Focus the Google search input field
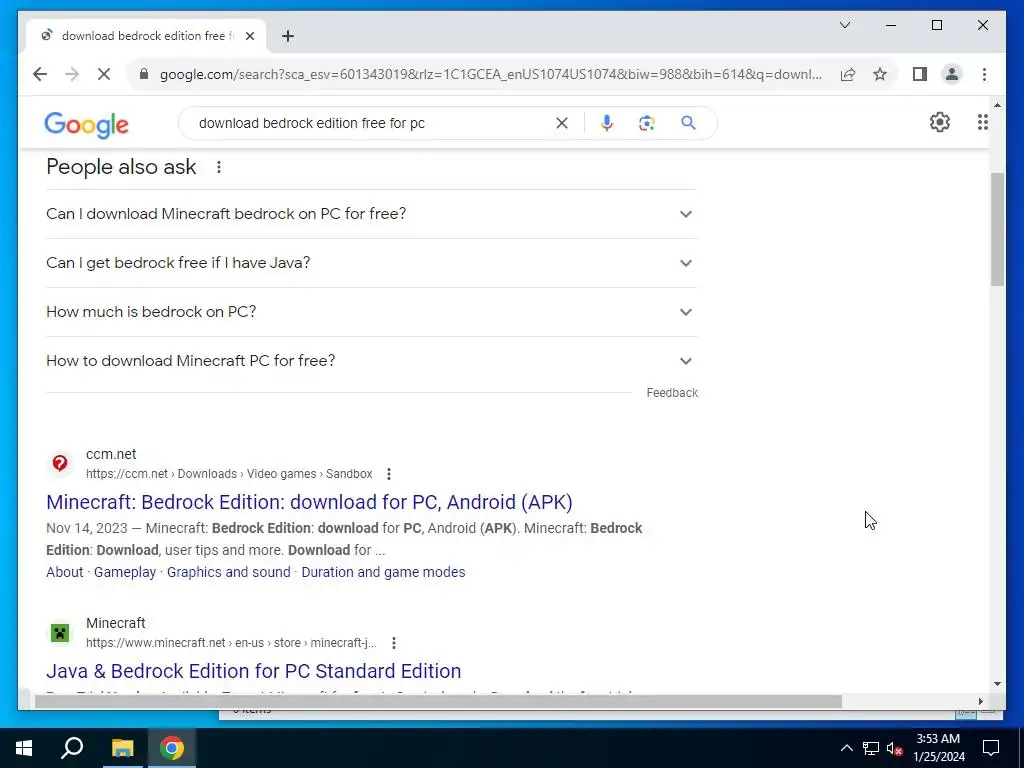 point(372,123)
